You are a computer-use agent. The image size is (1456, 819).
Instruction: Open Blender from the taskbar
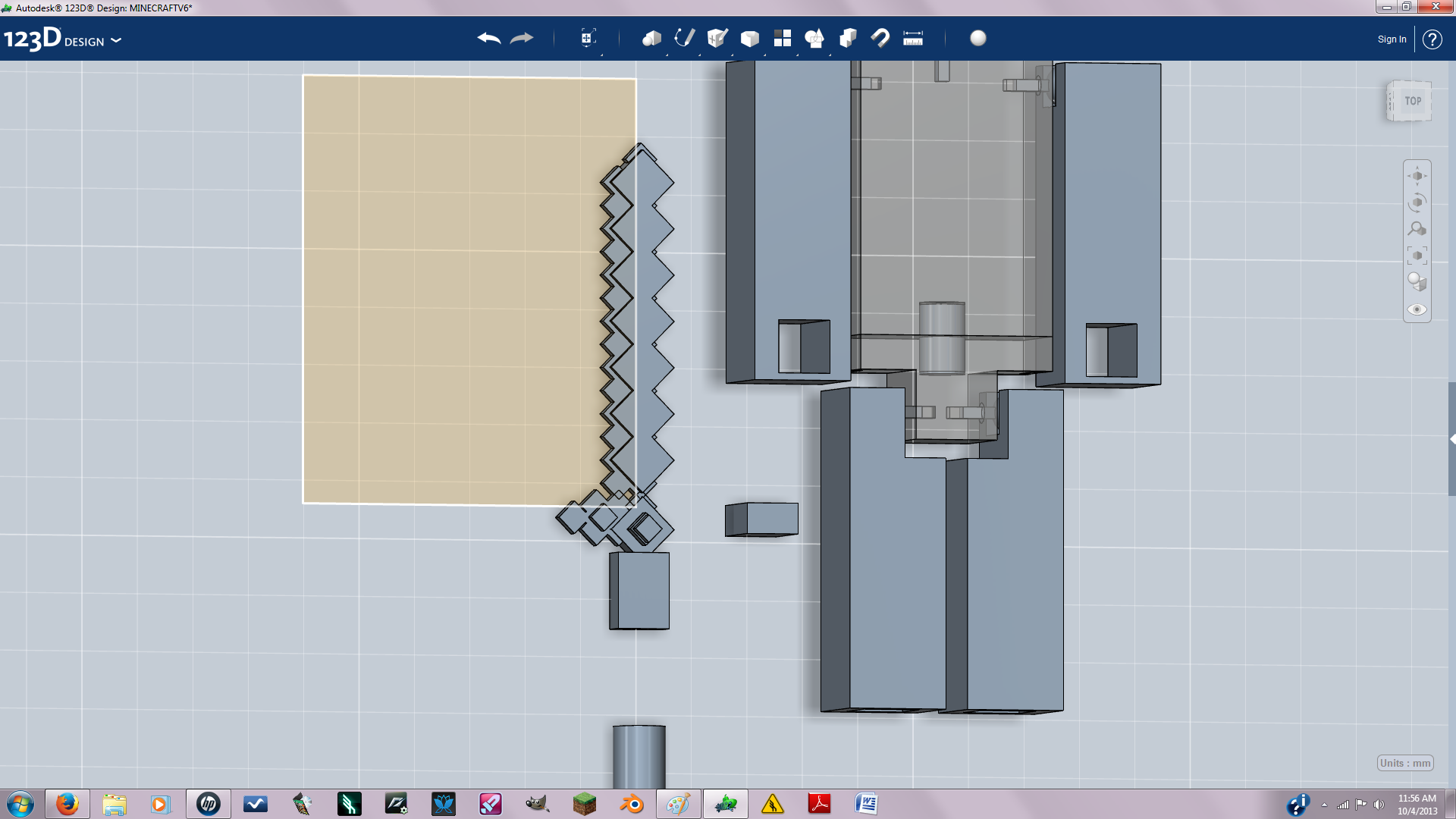(x=631, y=804)
